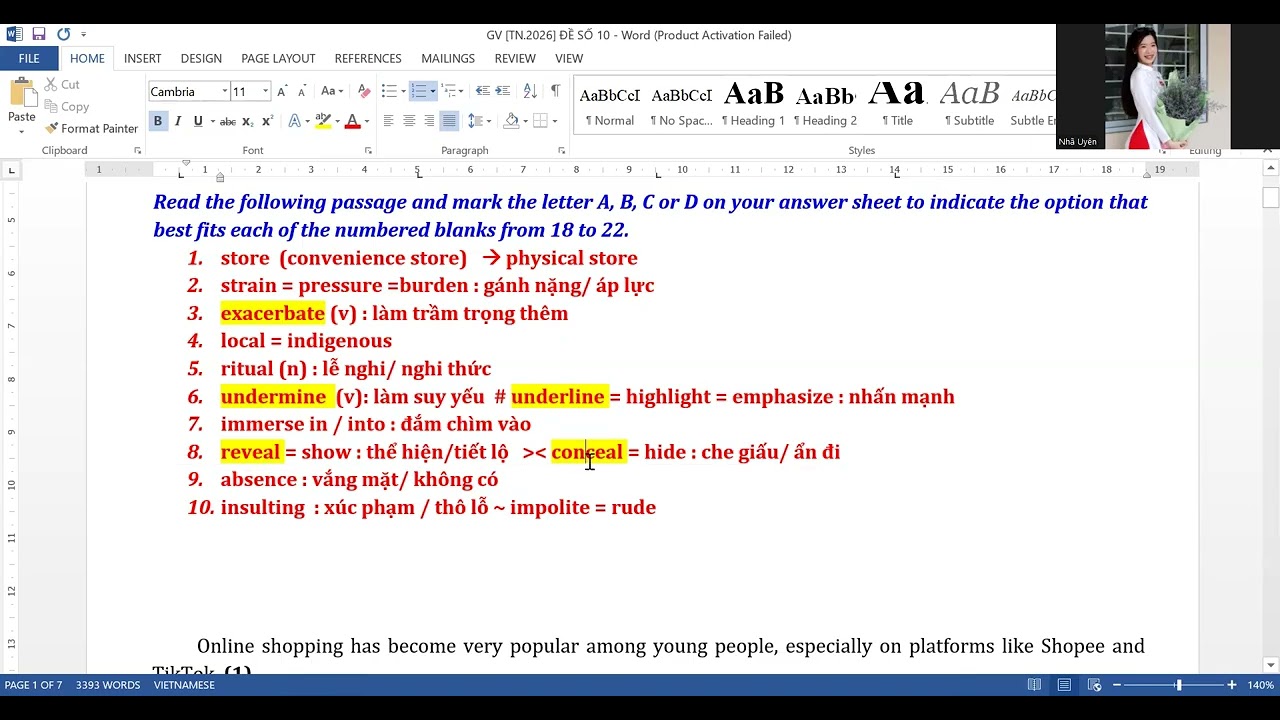Click the 3393 WORDS count in status bar

point(107,685)
